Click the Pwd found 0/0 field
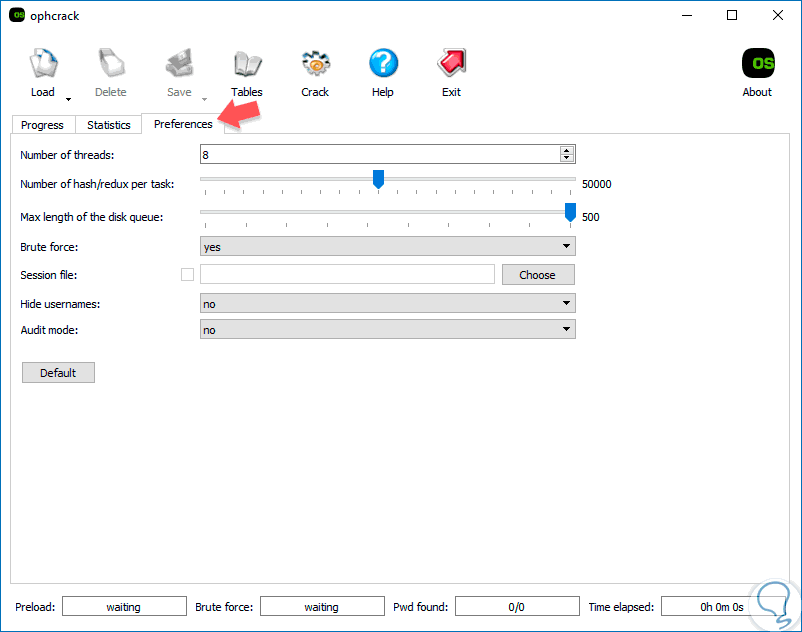The width and height of the screenshot is (802, 632). pyautogui.click(x=517, y=606)
